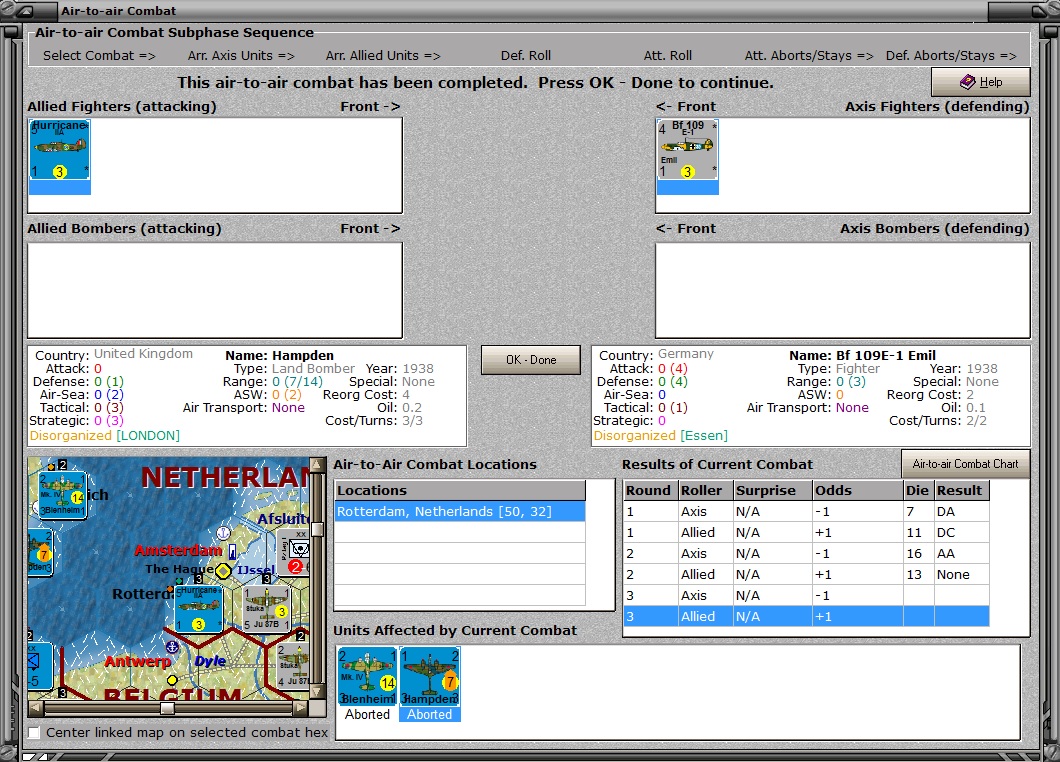Click Disorganized [Essen] status text

click(660, 435)
